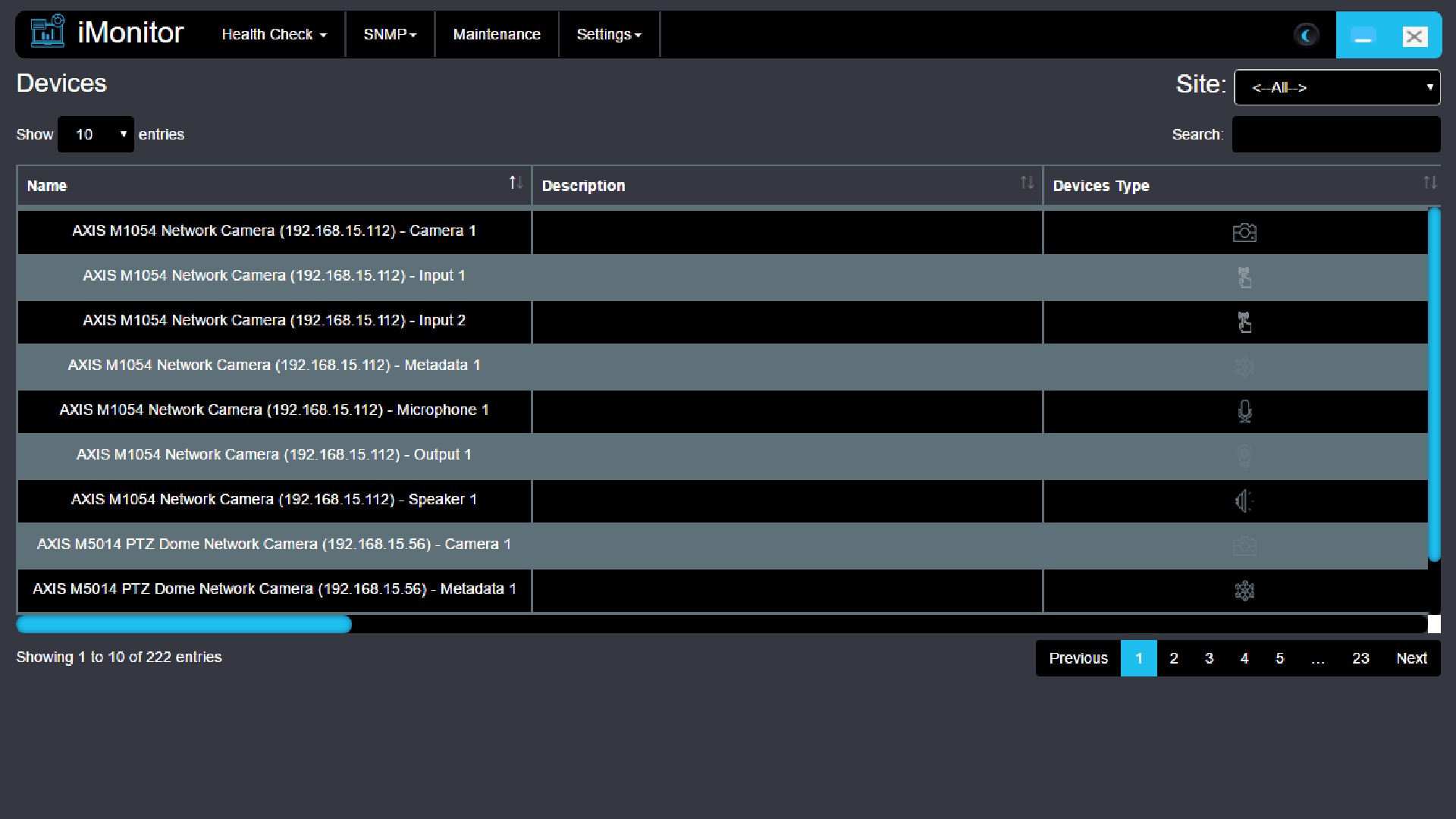Screen dimensions: 1456x819
Task: Click input icon in Input 2 row
Action: [1244, 322]
